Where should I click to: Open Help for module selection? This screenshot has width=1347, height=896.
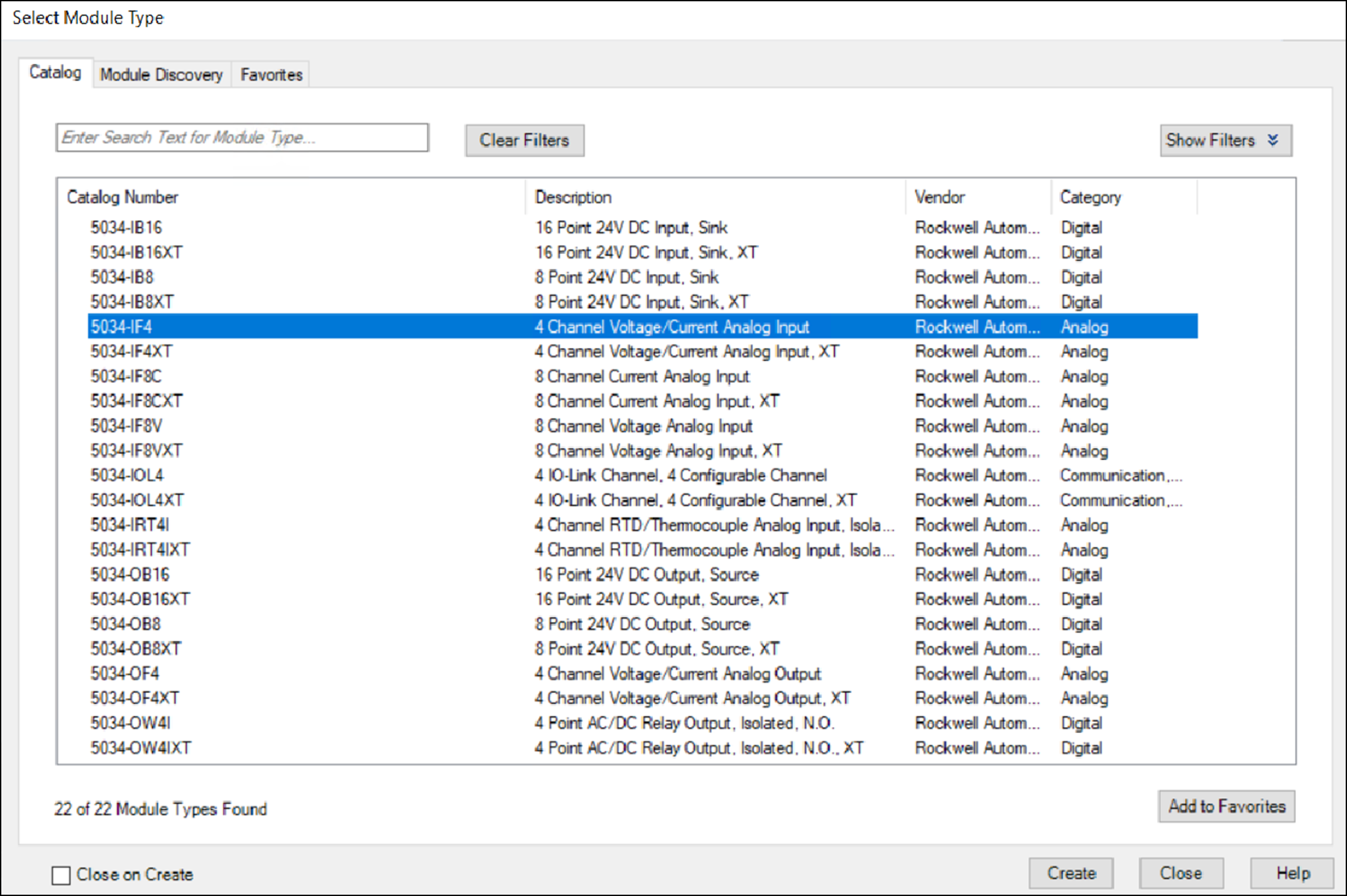coord(1292,873)
